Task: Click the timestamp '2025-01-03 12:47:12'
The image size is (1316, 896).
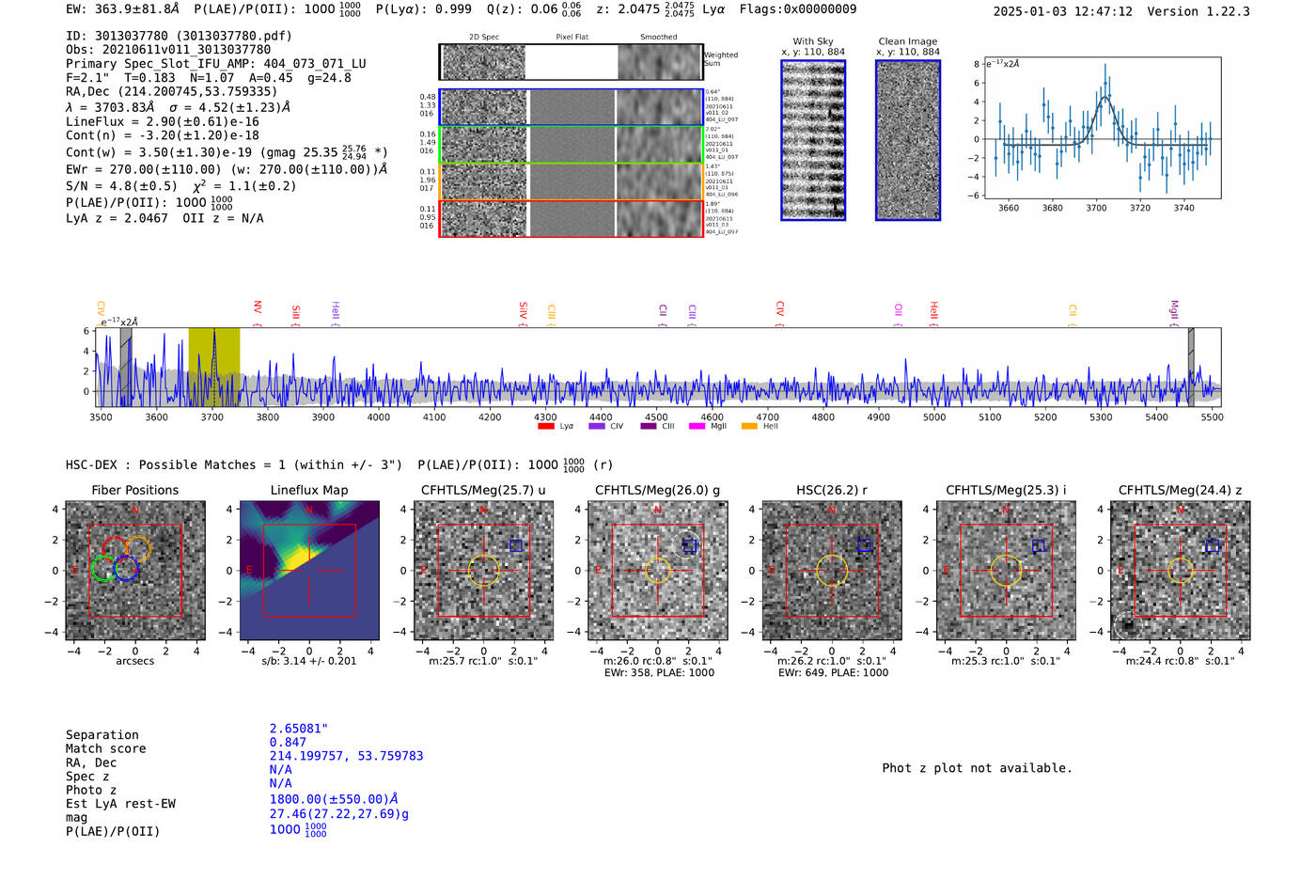Action: point(1063,11)
